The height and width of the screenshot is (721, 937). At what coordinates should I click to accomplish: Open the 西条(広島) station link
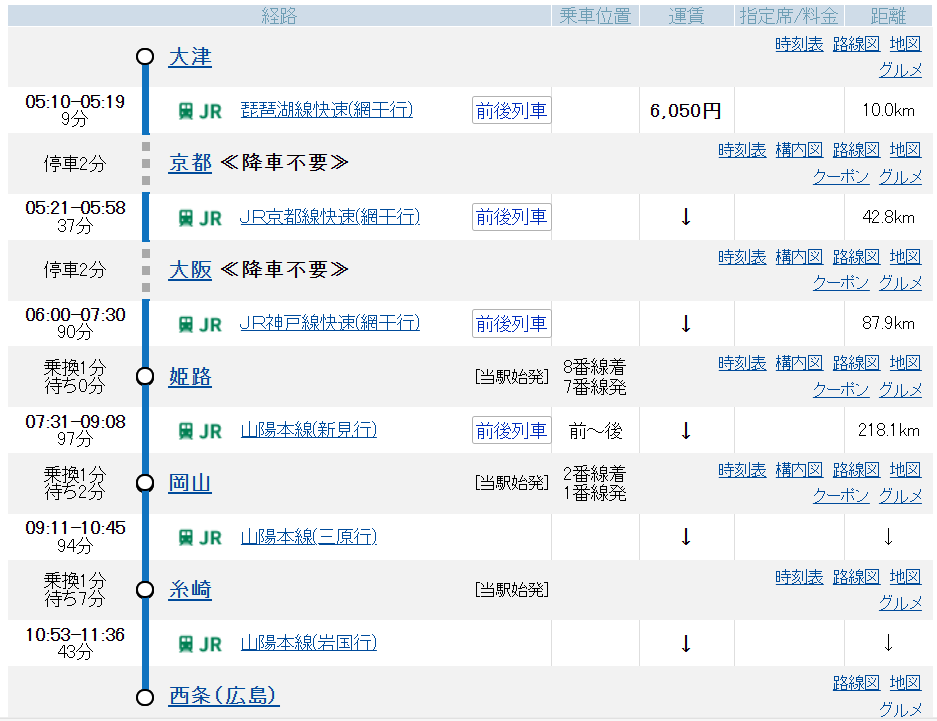(x=223, y=696)
